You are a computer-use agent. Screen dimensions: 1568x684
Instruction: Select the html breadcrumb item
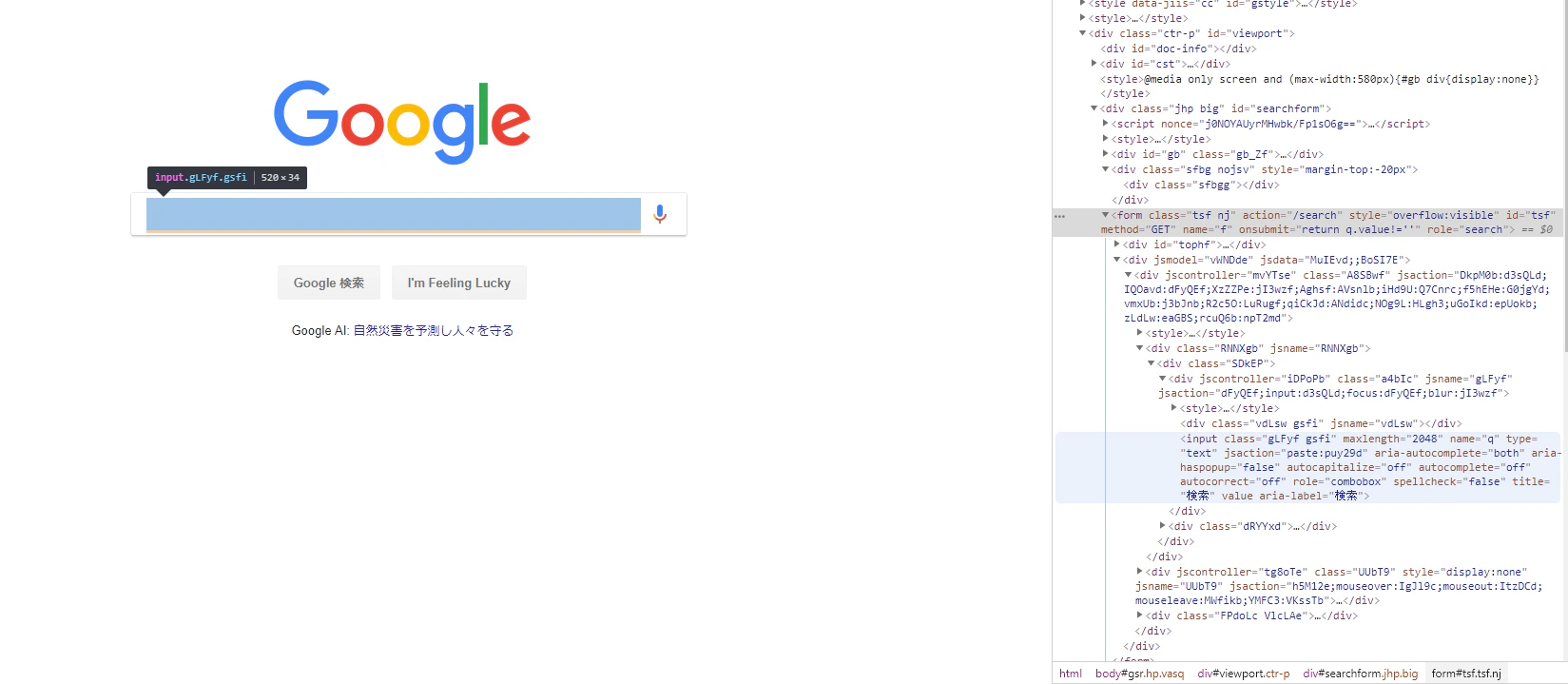click(1071, 674)
